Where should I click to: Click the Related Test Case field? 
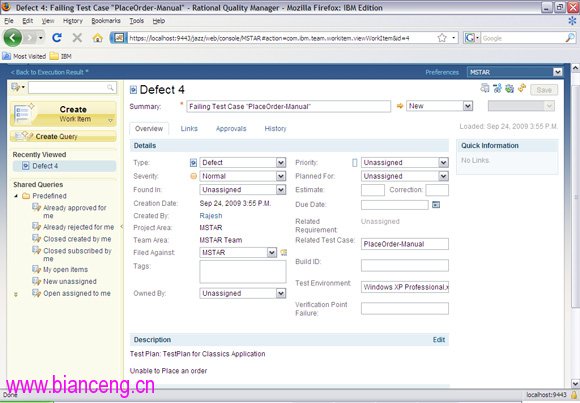click(x=405, y=244)
